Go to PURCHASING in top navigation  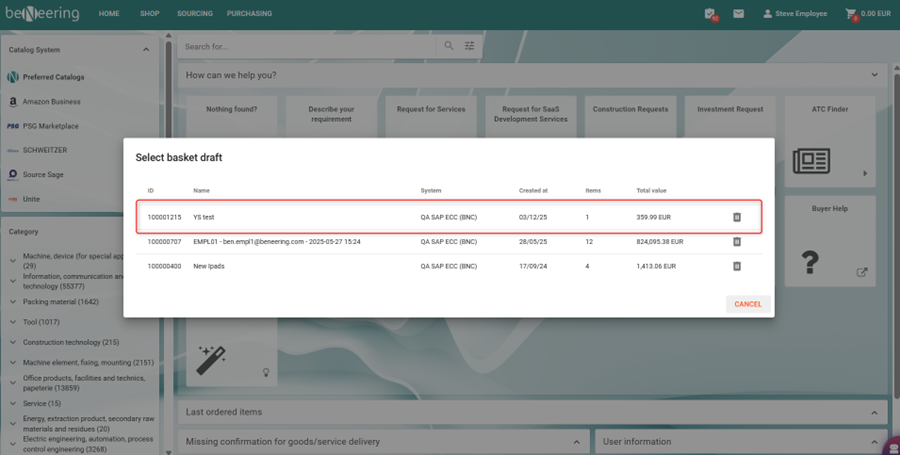[249, 14]
